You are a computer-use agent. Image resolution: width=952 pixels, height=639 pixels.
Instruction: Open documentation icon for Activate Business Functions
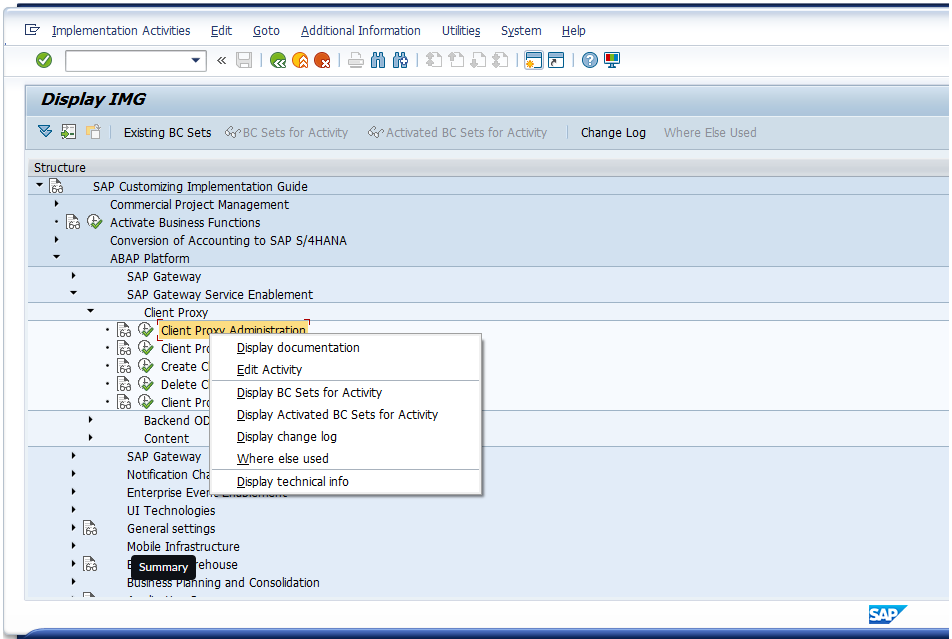click(73, 222)
